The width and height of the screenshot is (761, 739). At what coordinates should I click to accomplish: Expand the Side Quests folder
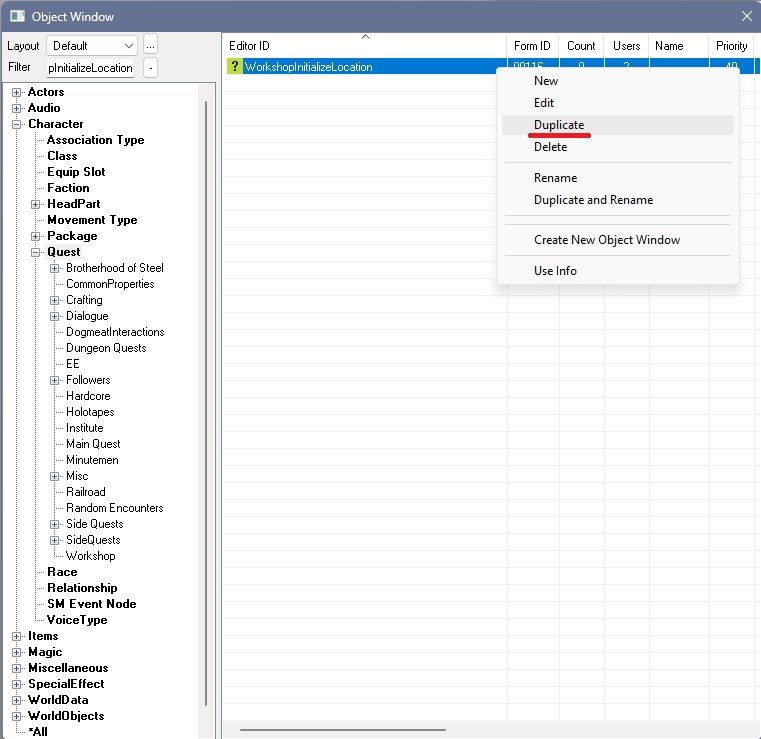click(x=54, y=525)
